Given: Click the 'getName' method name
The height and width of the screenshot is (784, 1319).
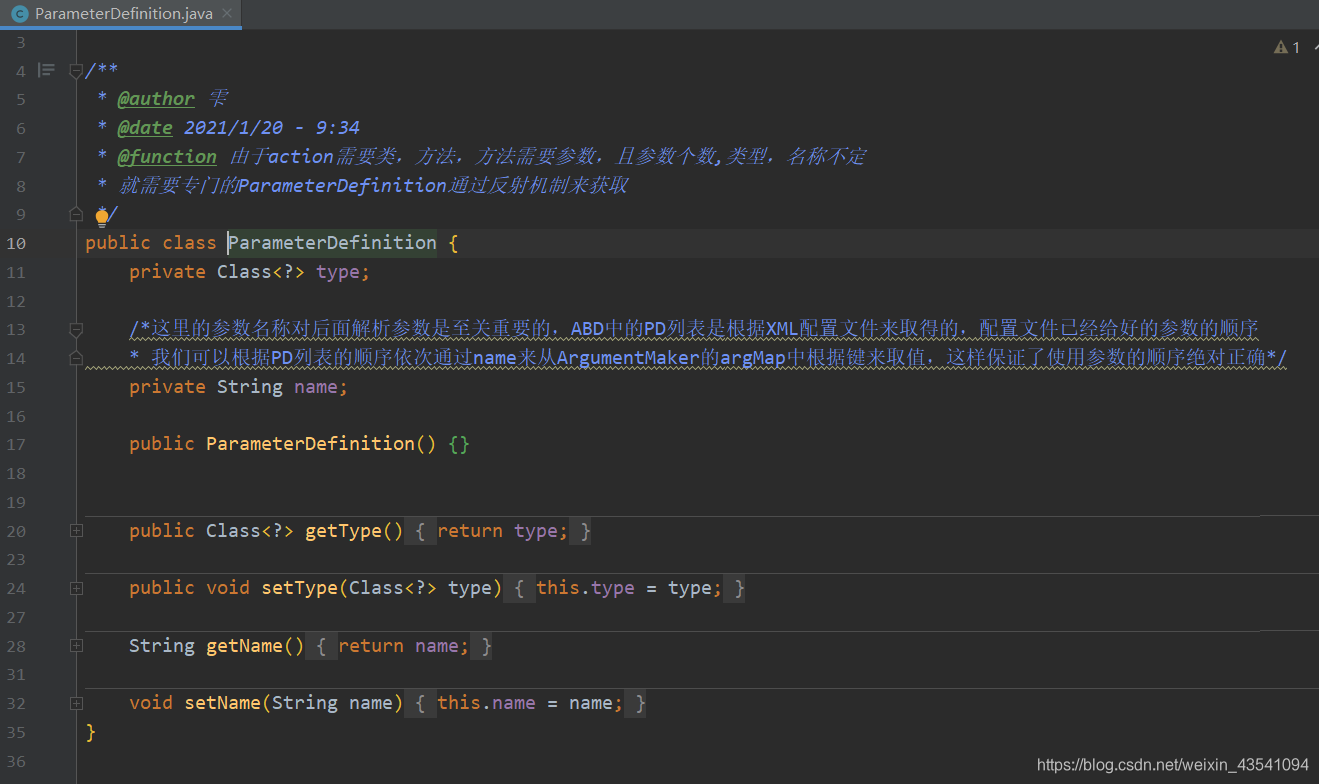Looking at the screenshot, I should pyautogui.click(x=244, y=646).
